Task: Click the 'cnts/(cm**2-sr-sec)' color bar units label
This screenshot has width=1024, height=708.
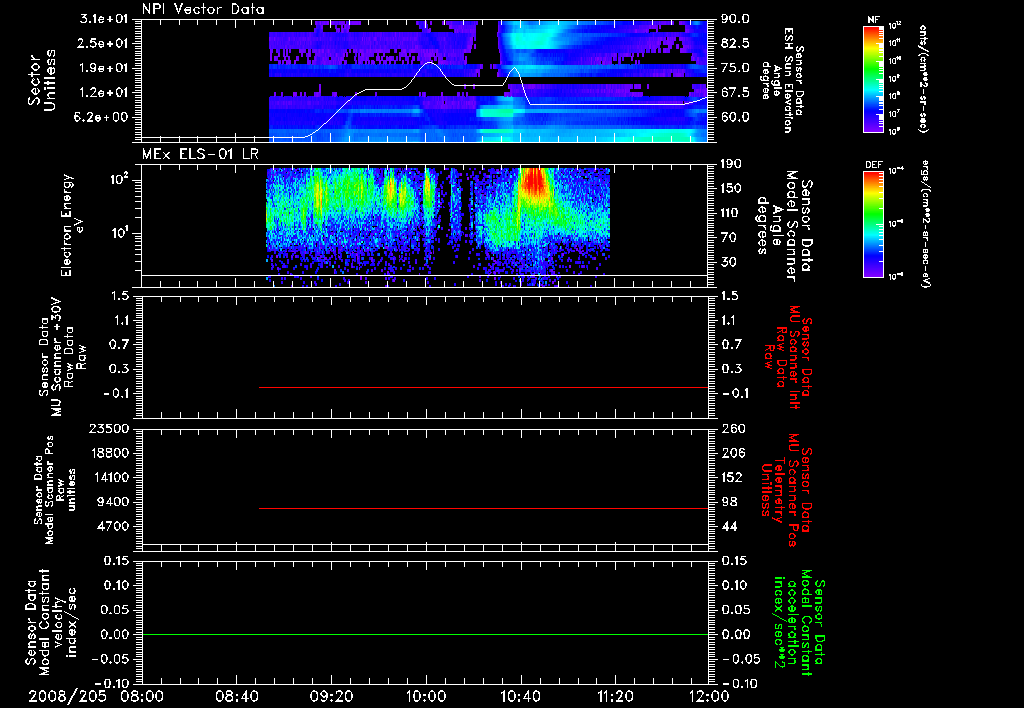Action: 922,79
